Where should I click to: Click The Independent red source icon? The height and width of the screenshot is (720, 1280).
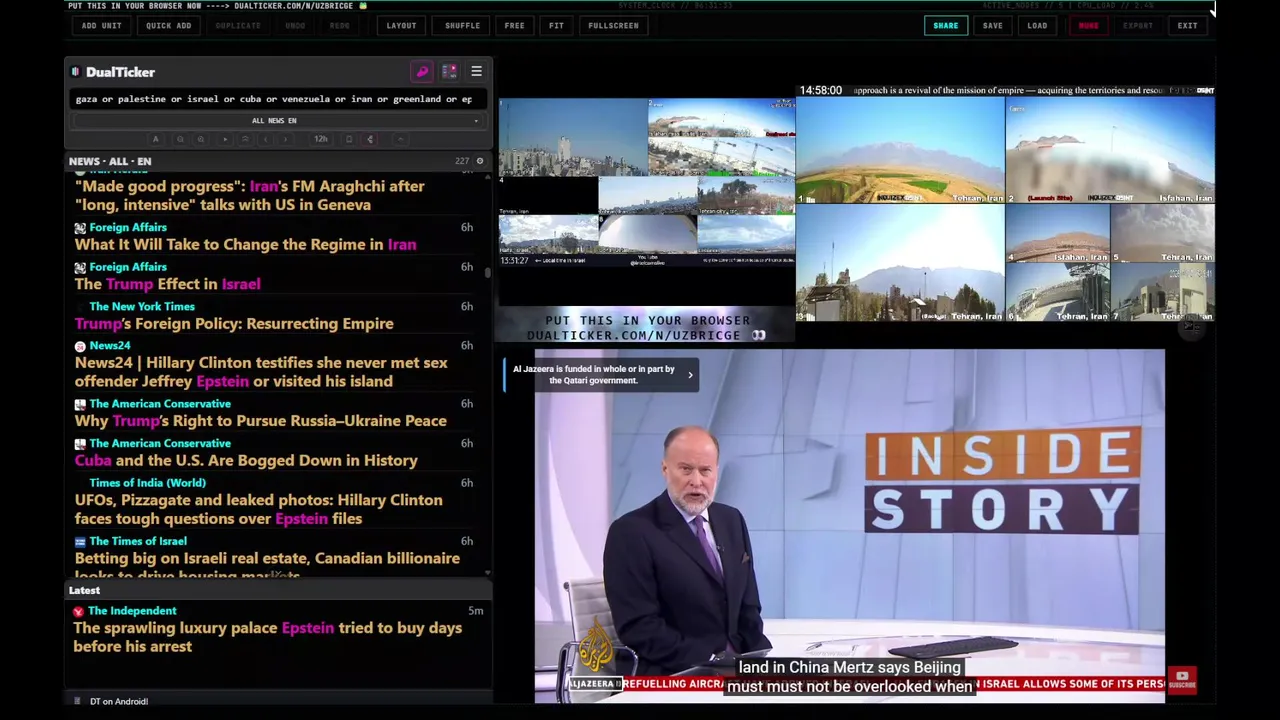78,611
